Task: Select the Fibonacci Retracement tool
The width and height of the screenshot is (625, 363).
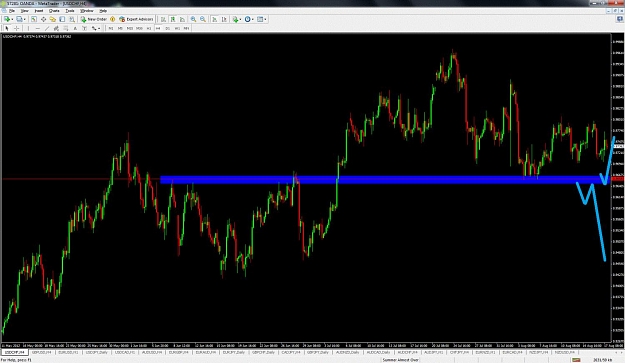Action: click(x=66, y=28)
